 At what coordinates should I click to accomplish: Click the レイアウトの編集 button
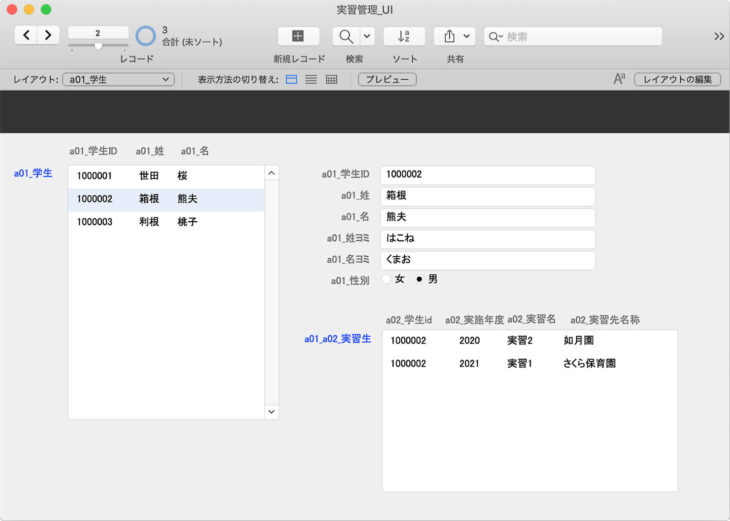click(x=677, y=79)
